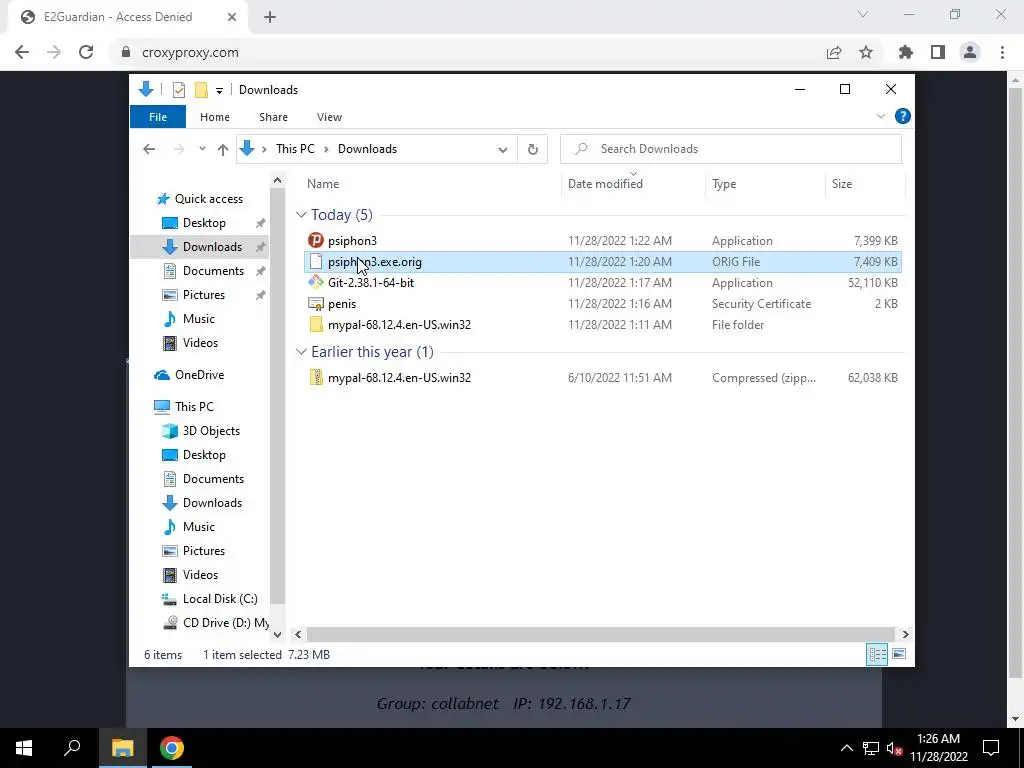This screenshot has width=1024, height=768.
Task: Click the chevron after This PC in breadcrumb
Action: click(x=326, y=150)
